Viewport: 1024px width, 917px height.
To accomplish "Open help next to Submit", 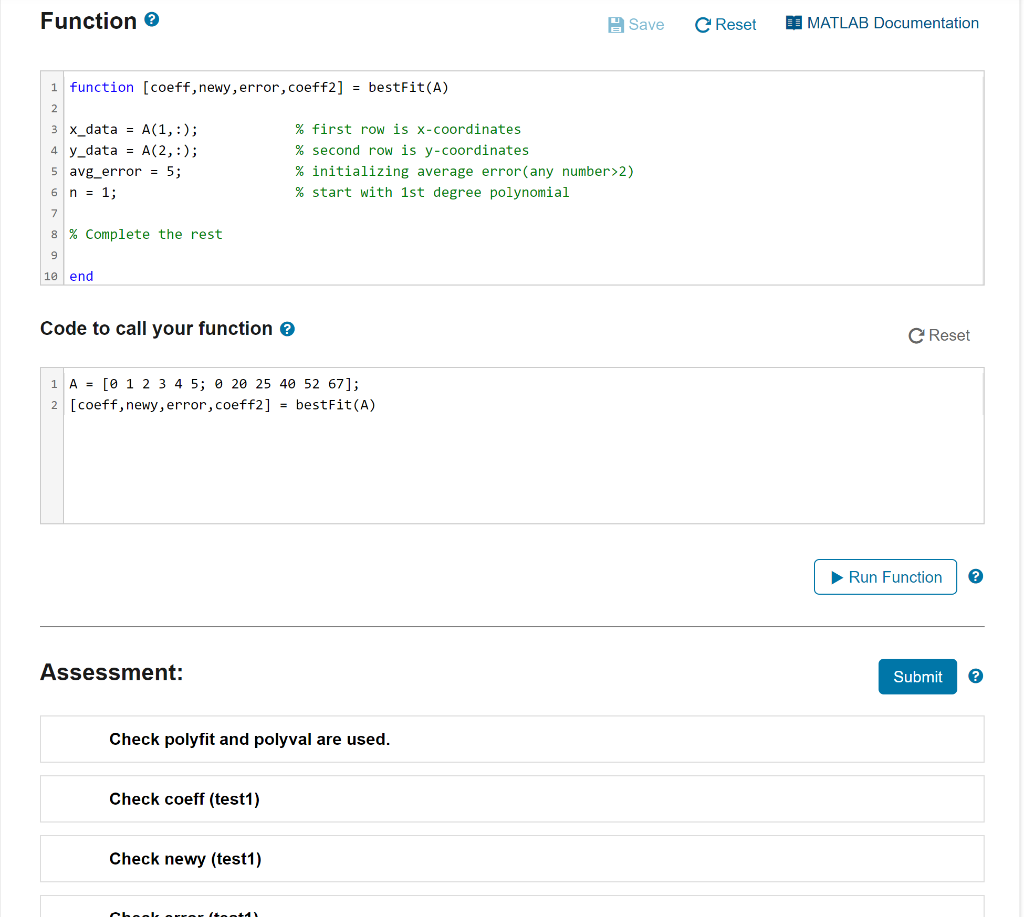I will point(975,676).
